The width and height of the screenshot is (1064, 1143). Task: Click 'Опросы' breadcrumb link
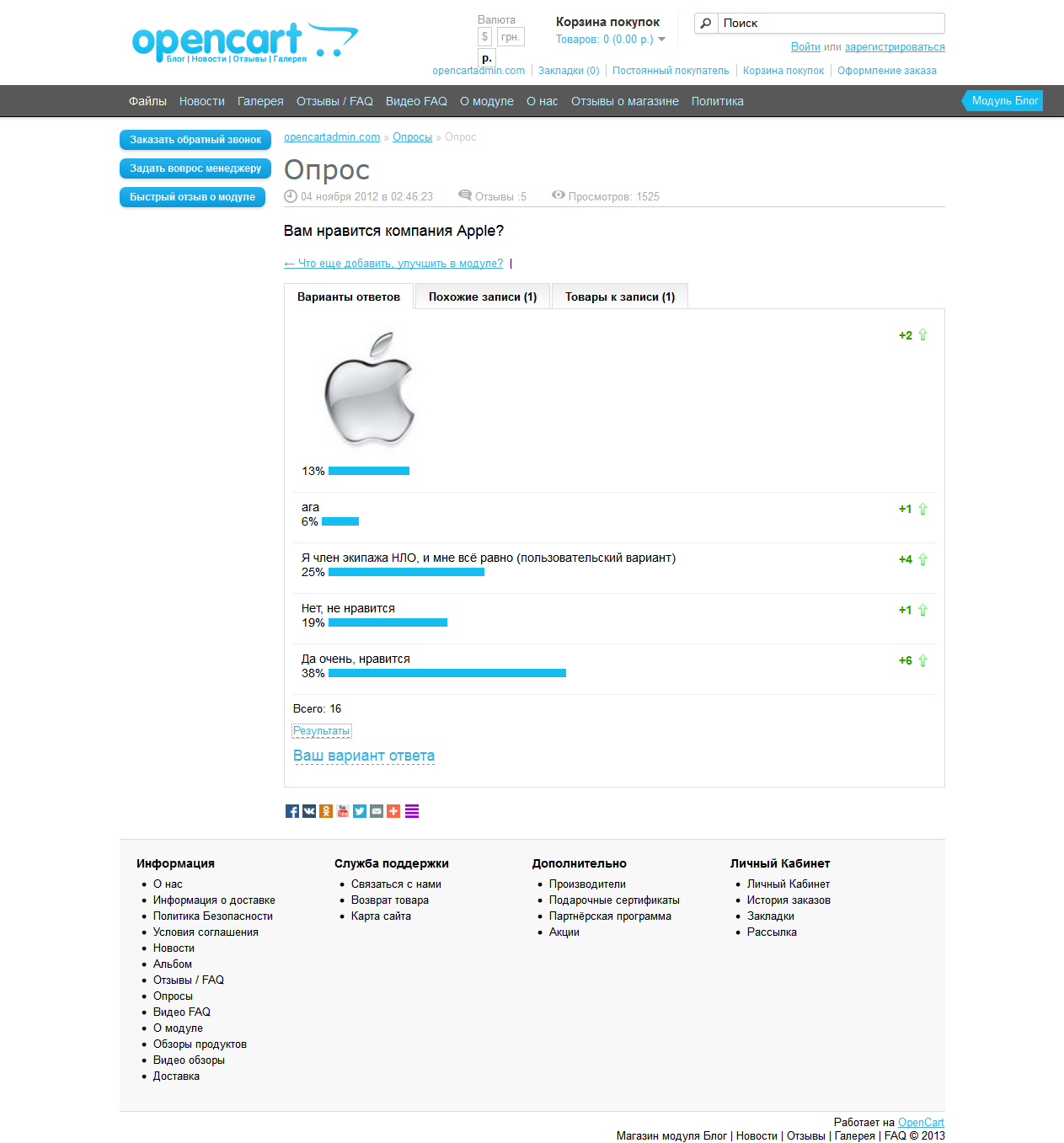click(412, 137)
